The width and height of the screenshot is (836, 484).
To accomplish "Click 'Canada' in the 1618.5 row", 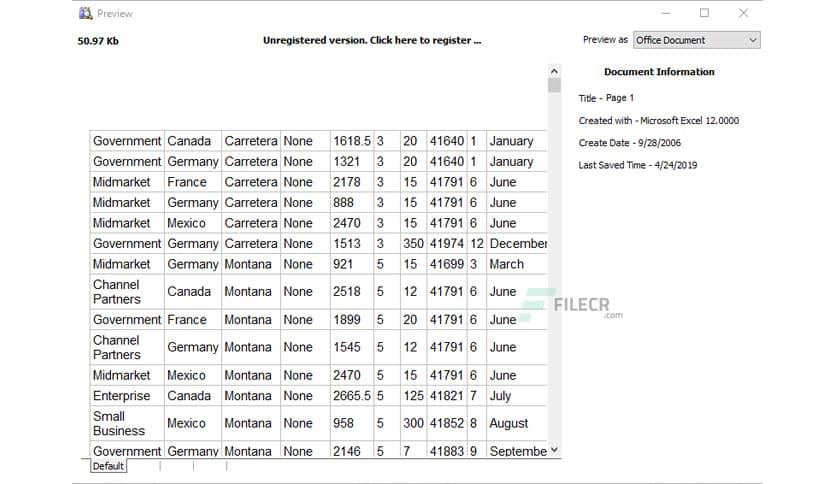I will click(x=193, y=141).
